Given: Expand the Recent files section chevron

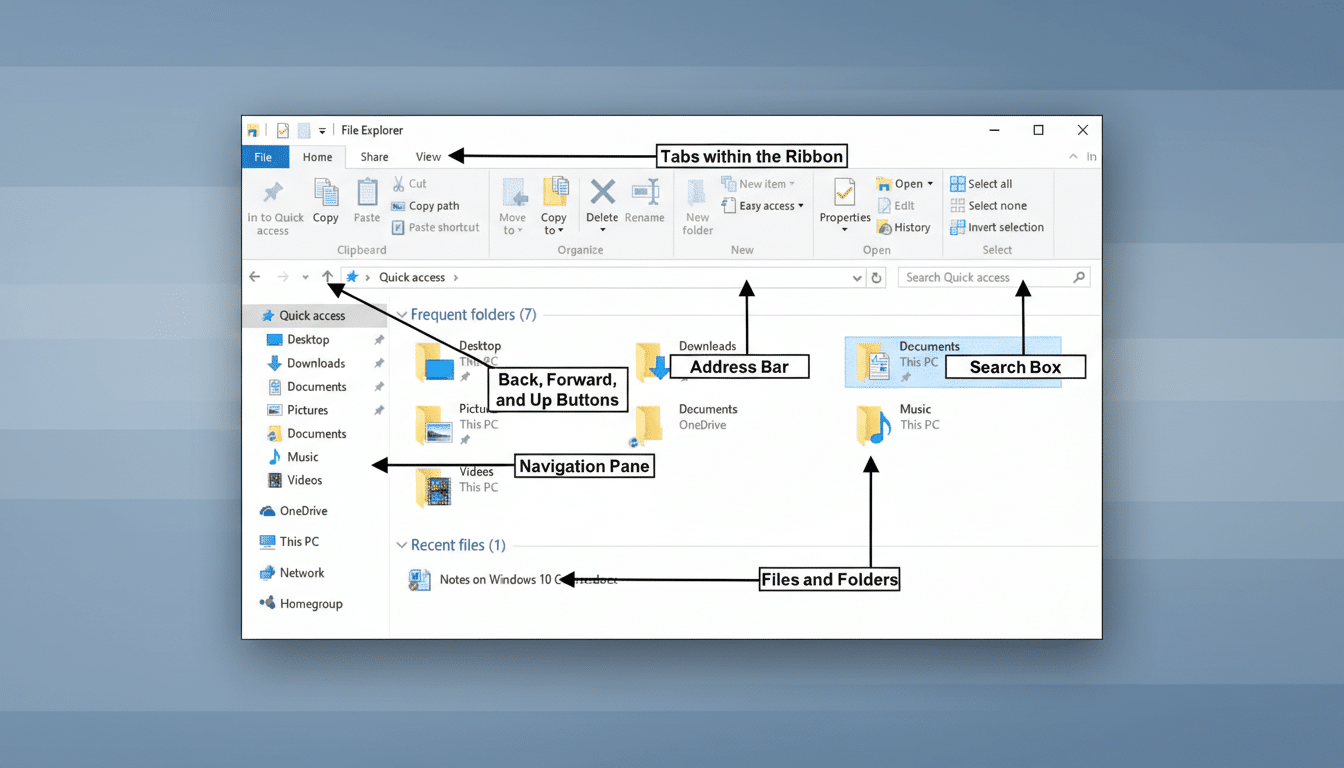Looking at the screenshot, I should pyautogui.click(x=401, y=545).
